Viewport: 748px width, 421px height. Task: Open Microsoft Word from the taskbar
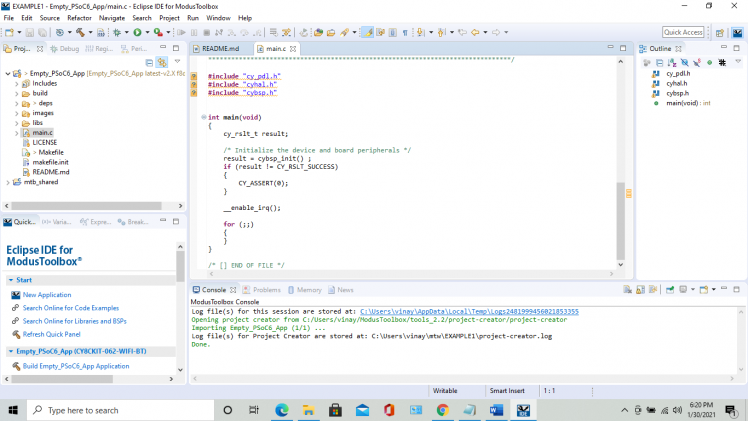(x=497, y=410)
